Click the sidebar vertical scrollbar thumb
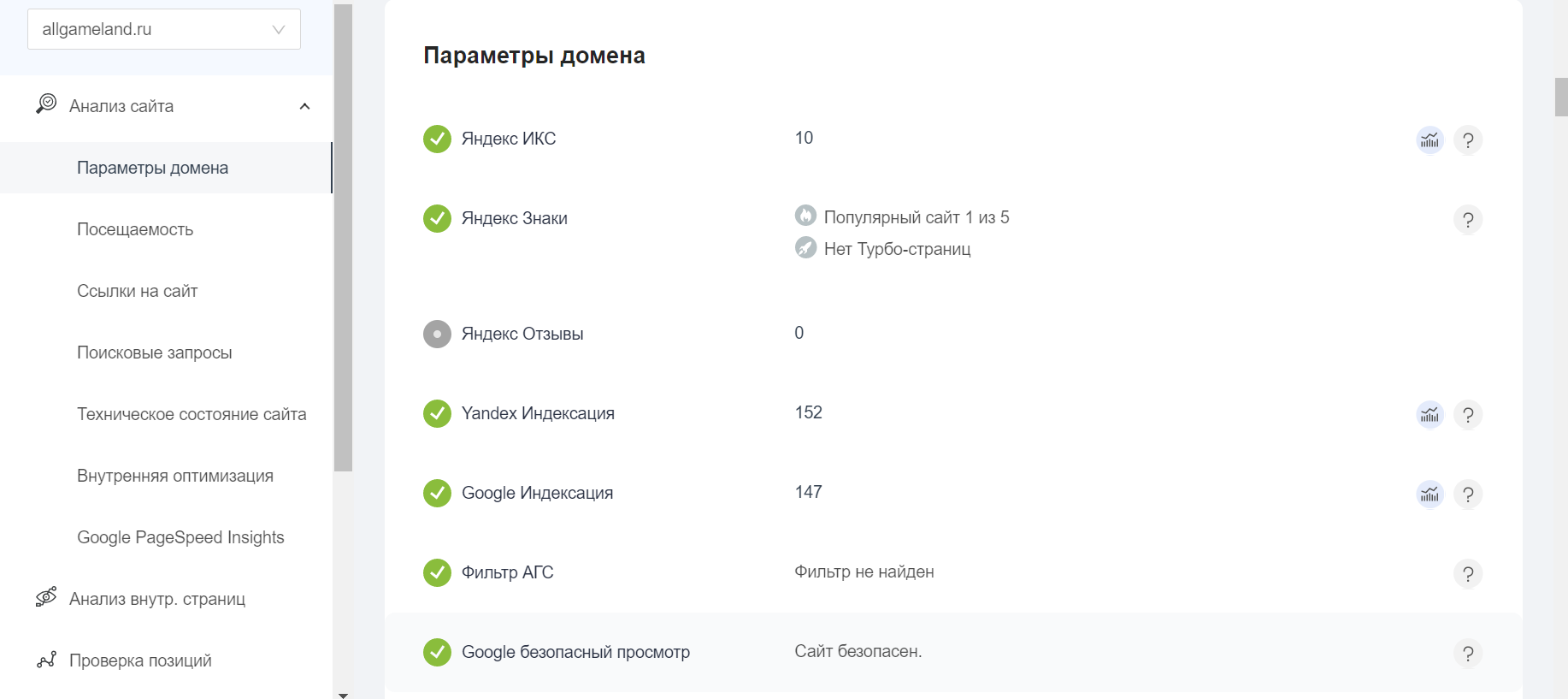Screen dimensions: 1568x699 pyautogui.click(x=343, y=238)
